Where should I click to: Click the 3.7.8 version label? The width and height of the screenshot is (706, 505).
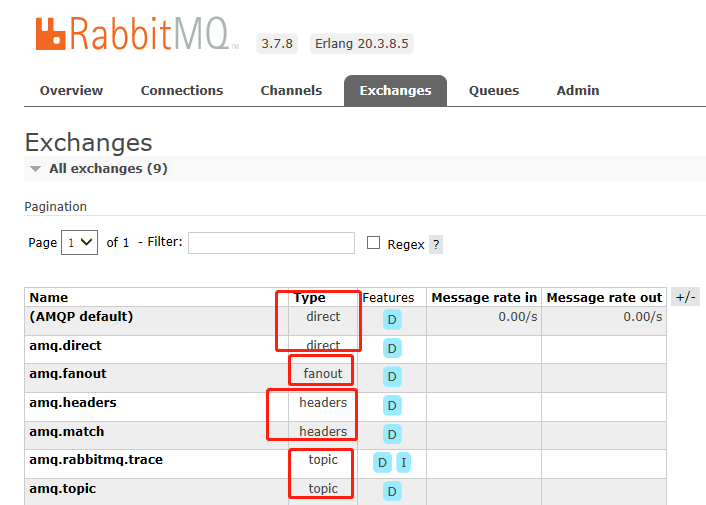277,44
